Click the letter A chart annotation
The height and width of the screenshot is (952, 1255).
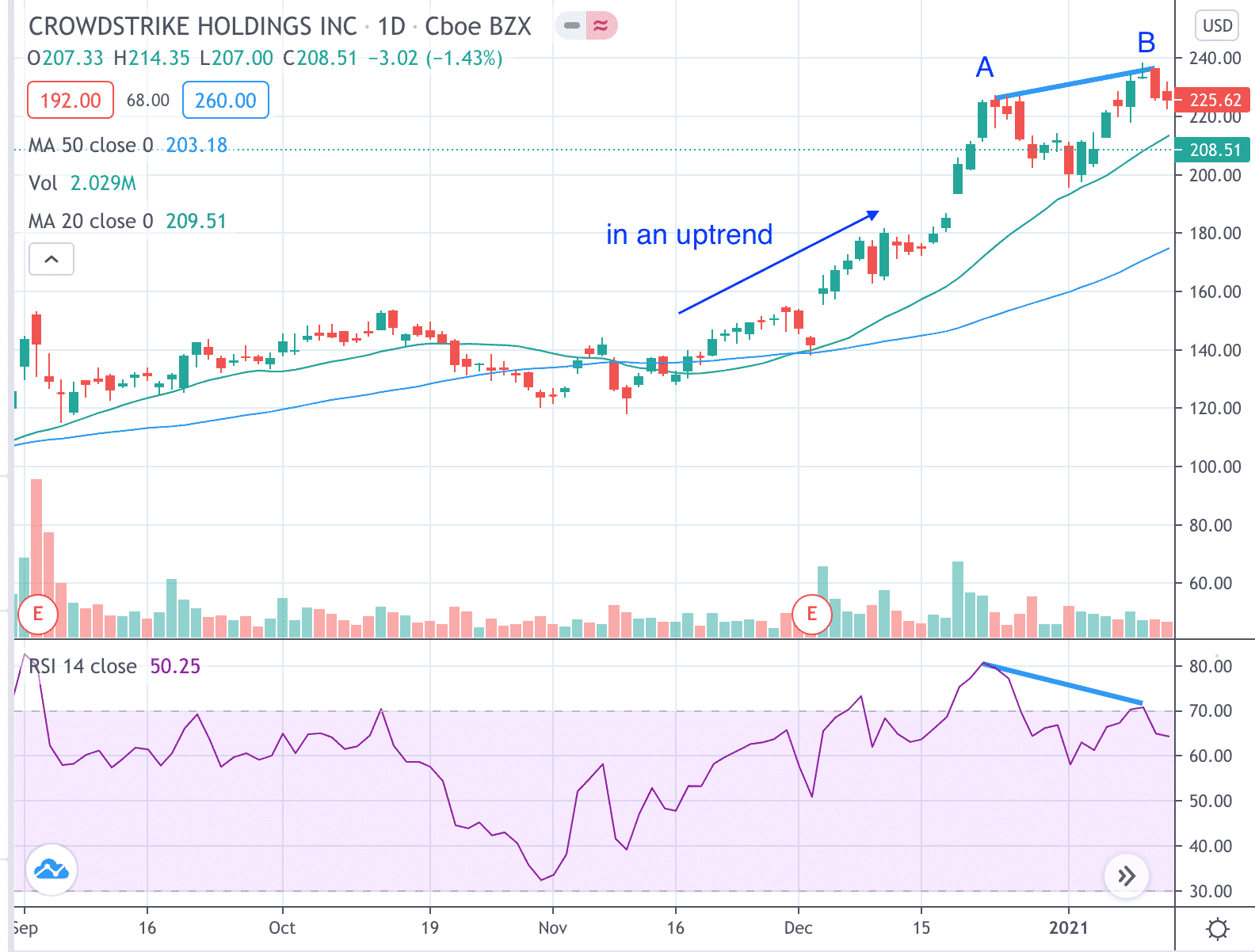tap(984, 67)
